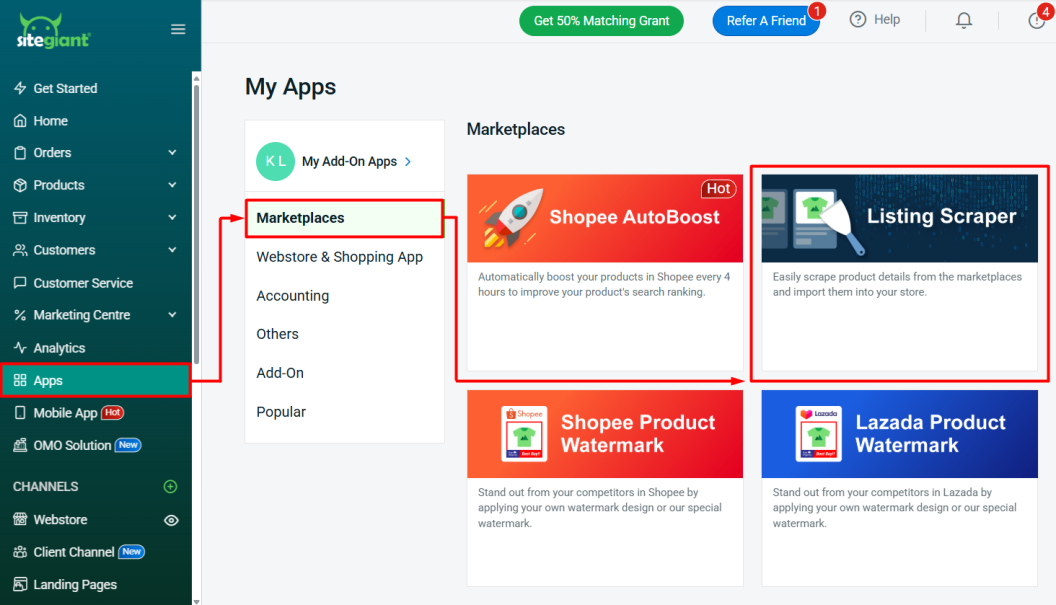This screenshot has width=1056, height=605.
Task: Open My Add-On Apps link
Action: click(x=350, y=162)
